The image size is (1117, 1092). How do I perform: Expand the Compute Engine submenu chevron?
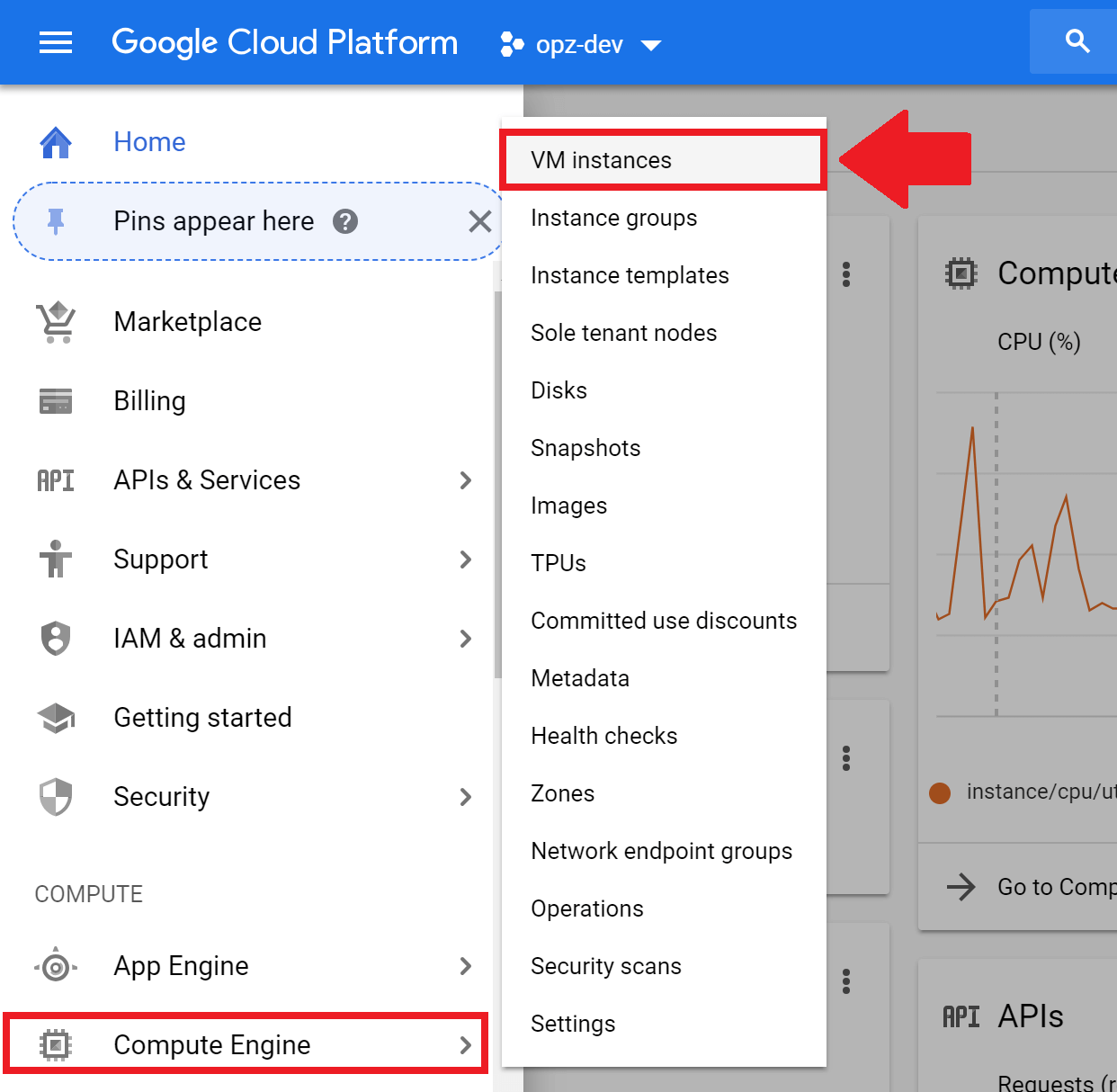click(465, 1045)
